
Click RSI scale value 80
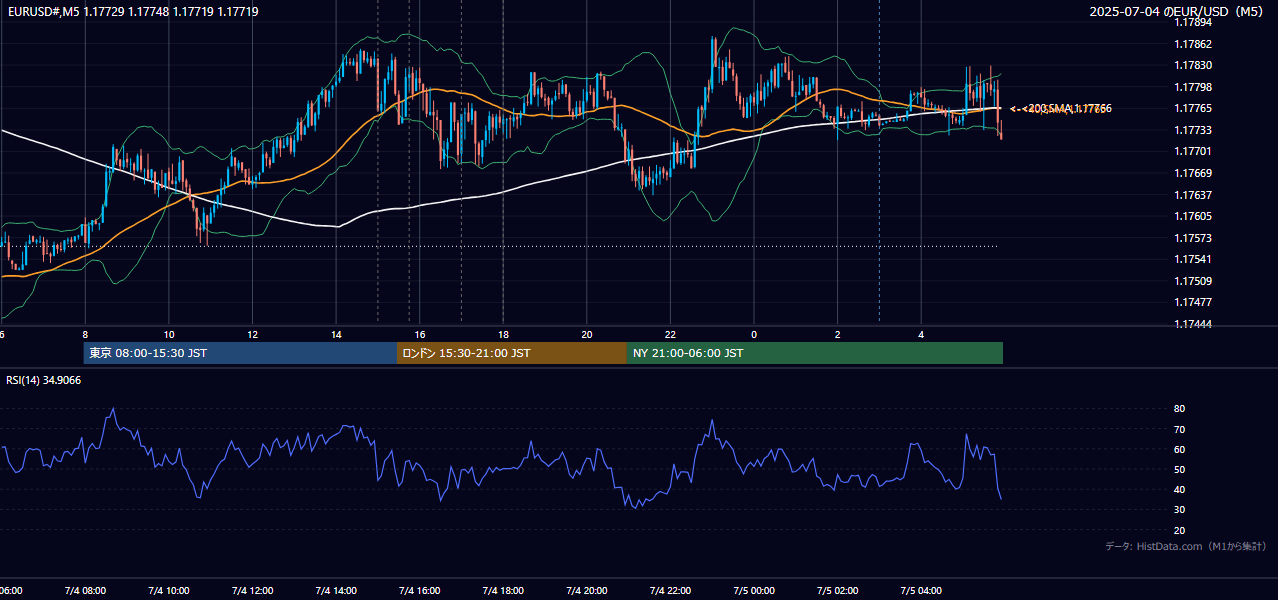pos(1180,409)
